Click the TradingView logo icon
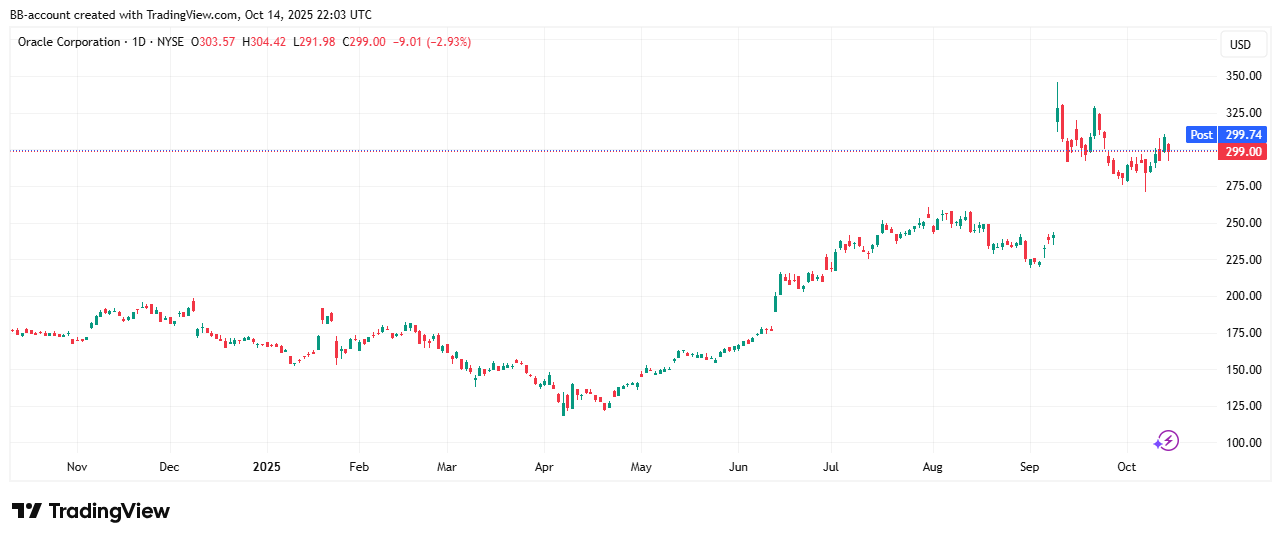1281x541 pixels. (x=26, y=511)
